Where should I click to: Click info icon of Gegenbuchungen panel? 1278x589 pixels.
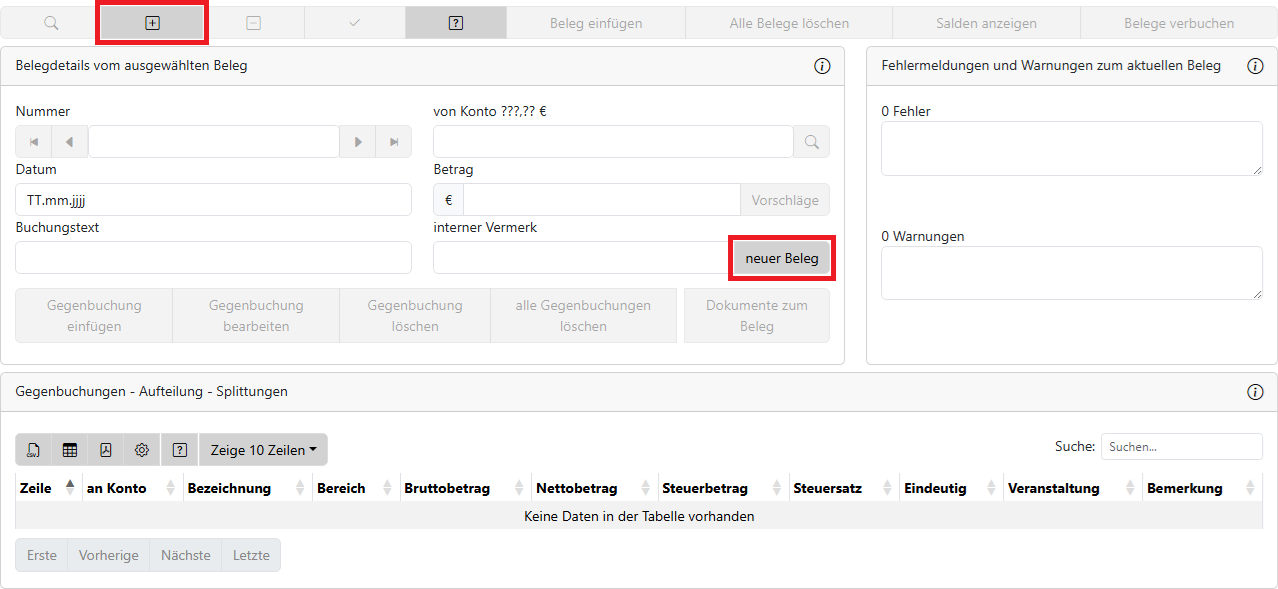pos(1255,392)
